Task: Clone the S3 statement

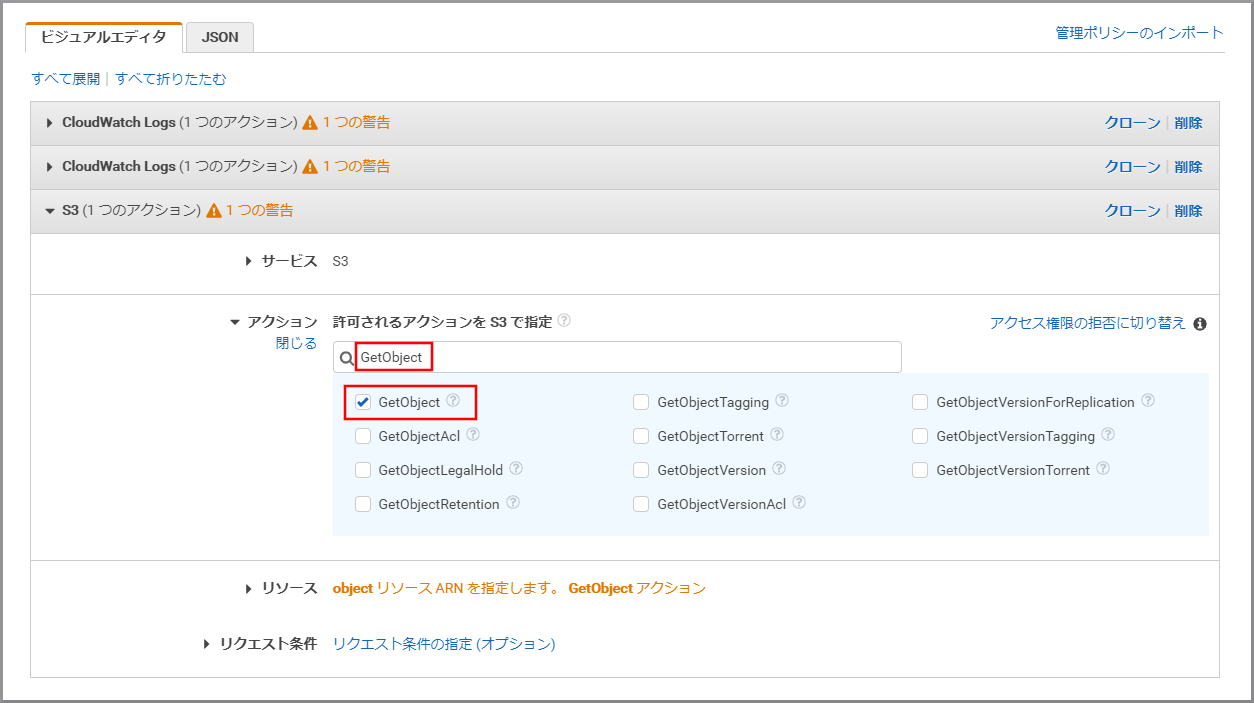Action: [x=1132, y=211]
